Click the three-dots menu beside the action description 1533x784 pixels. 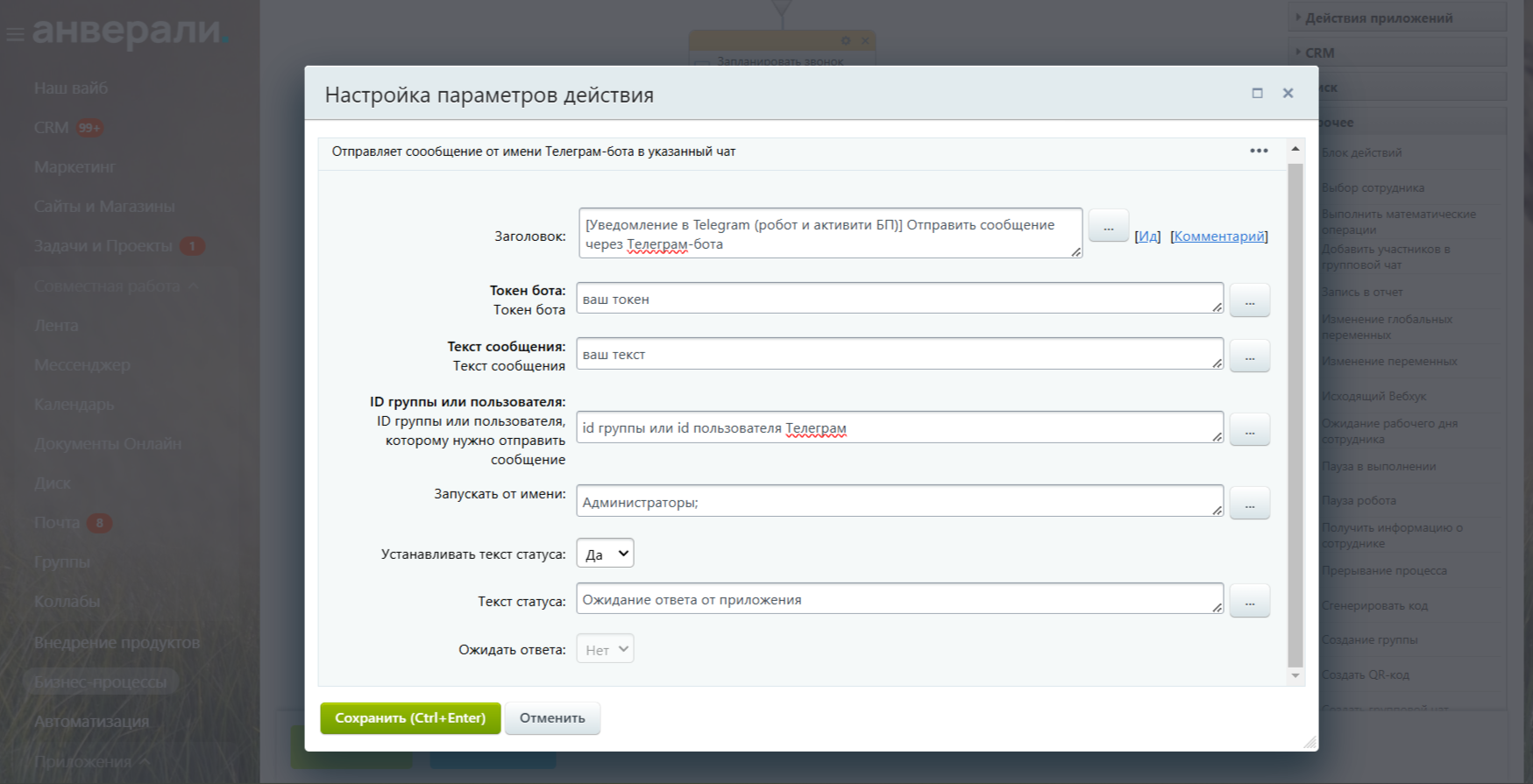[x=1259, y=151]
